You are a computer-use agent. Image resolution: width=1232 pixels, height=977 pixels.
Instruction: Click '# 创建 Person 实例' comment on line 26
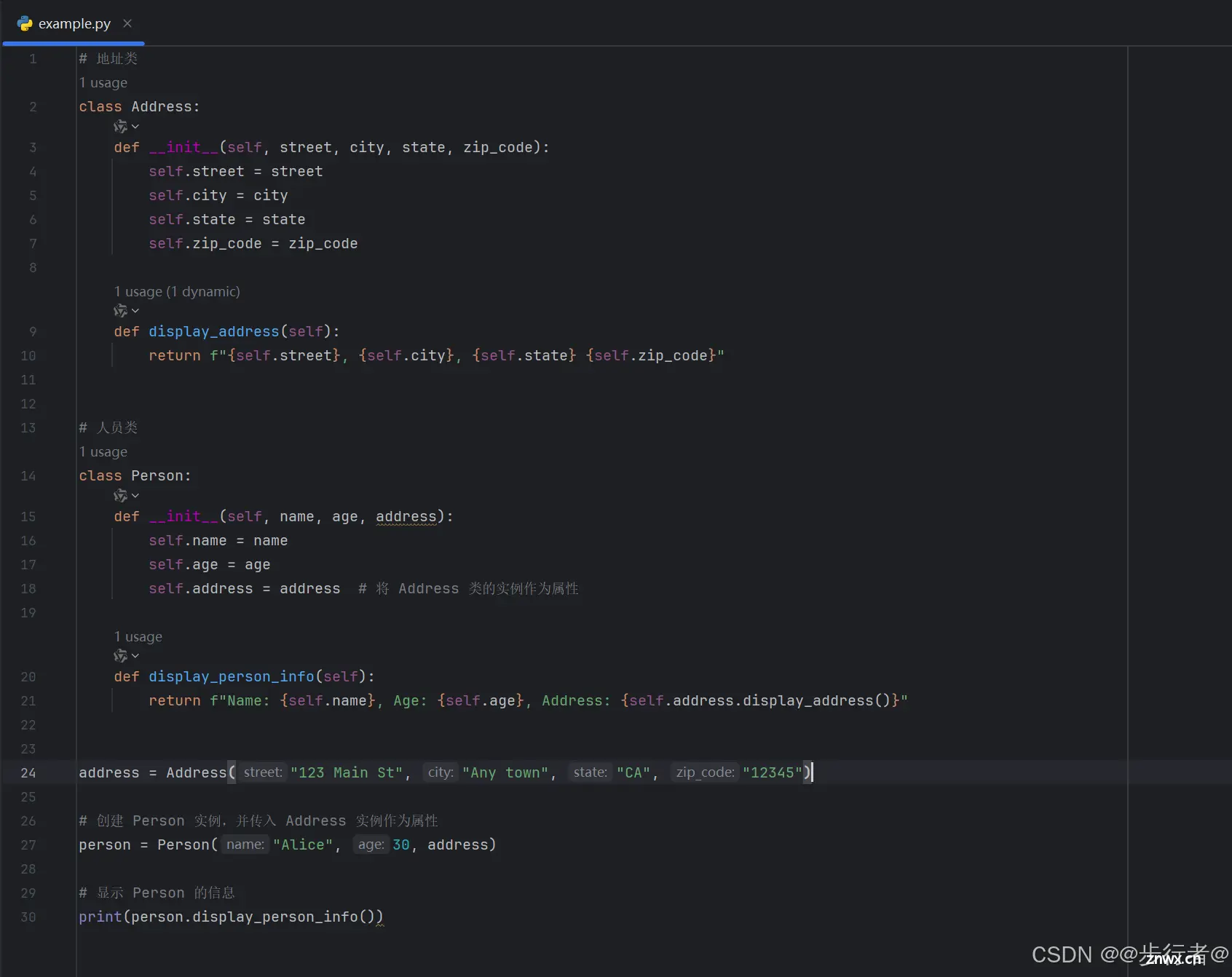pyautogui.click(x=258, y=821)
